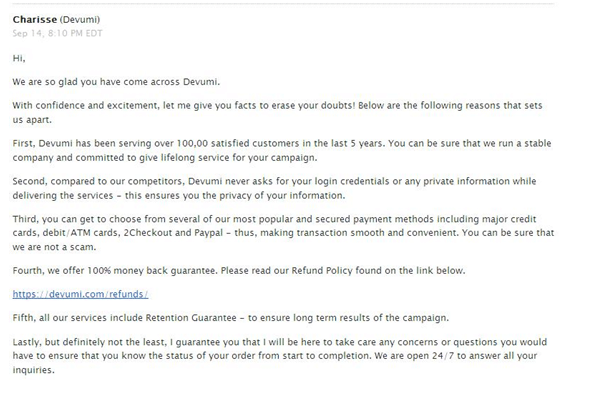The image size is (593, 406).
Task: Click the paragraph starting with 'First, Devumi'
Action: coord(282,150)
